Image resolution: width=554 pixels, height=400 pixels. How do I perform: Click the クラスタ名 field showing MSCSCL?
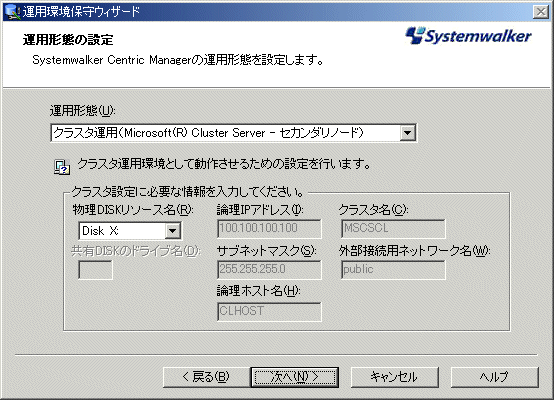pyautogui.click(x=393, y=228)
